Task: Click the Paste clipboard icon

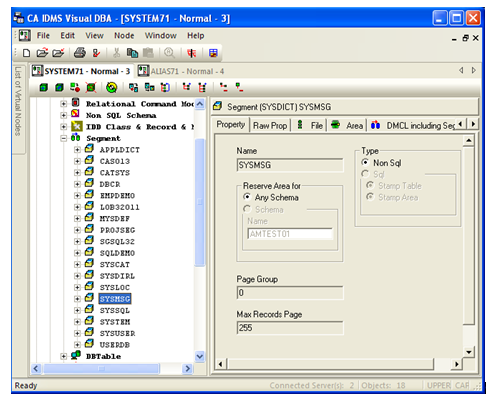Action: click(148, 53)
